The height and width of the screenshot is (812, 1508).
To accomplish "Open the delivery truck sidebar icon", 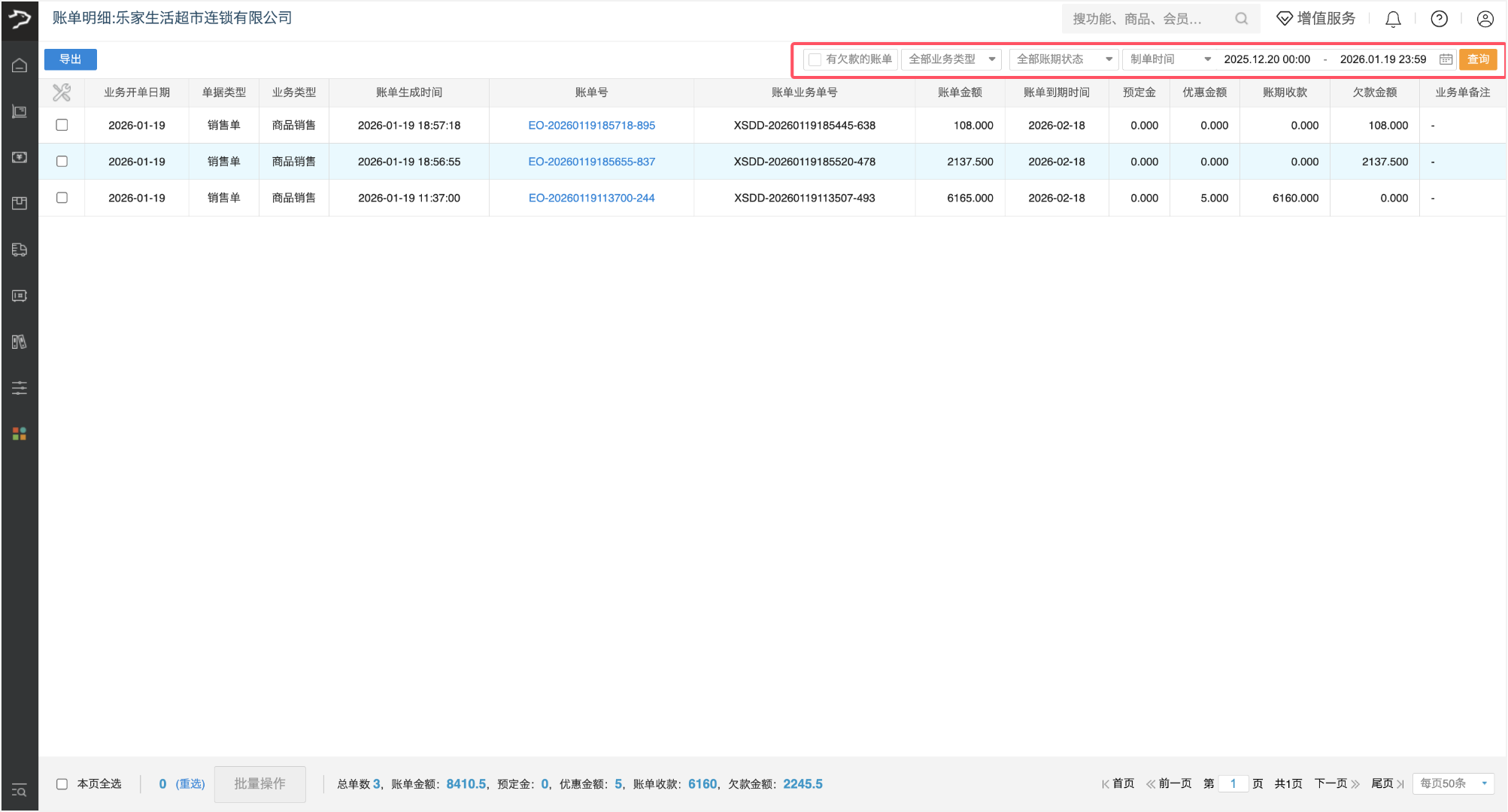I will (x=20, y=250).
